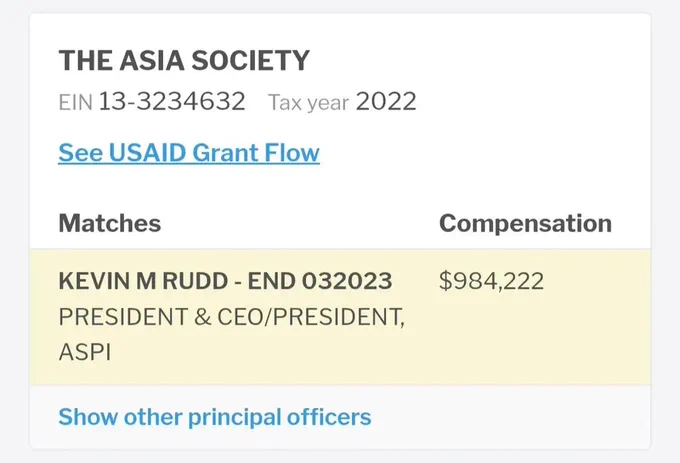Click the Tax year label
This screenshot has height=463, width=680.
(x=308, y=103)
